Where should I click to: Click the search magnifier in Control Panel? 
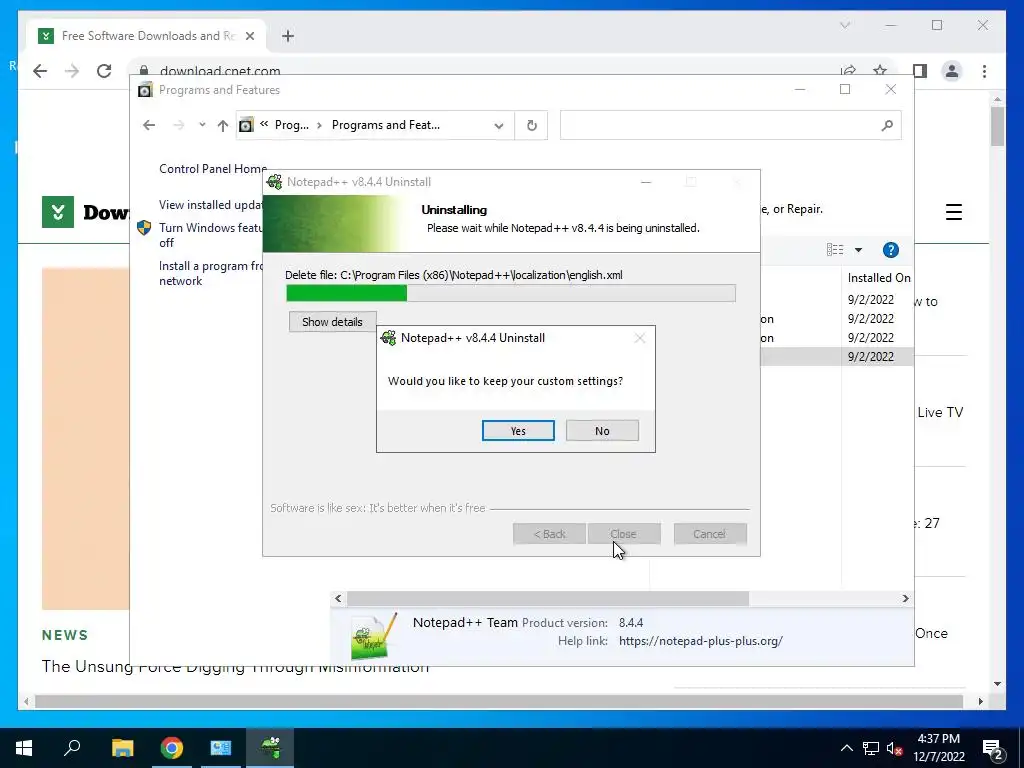tap(887, 125)
